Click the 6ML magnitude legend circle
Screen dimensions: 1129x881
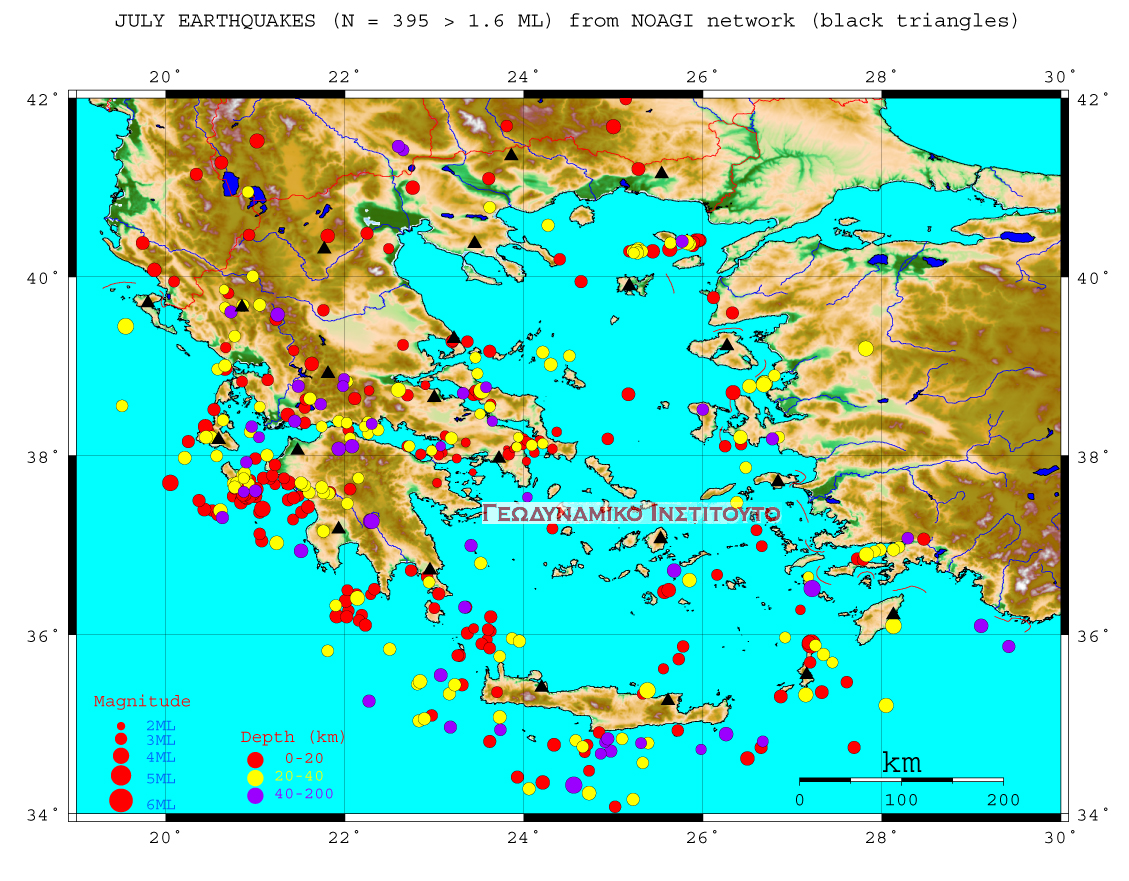[x=121, y=800]
